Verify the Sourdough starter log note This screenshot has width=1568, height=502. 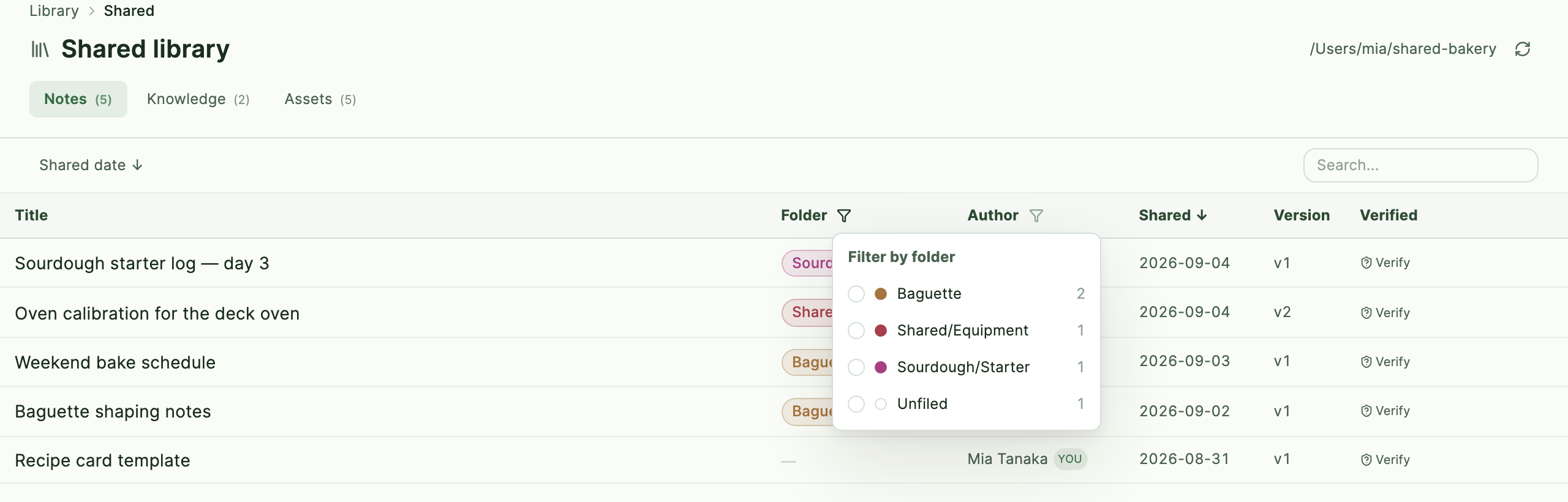tap(1385, 263)
